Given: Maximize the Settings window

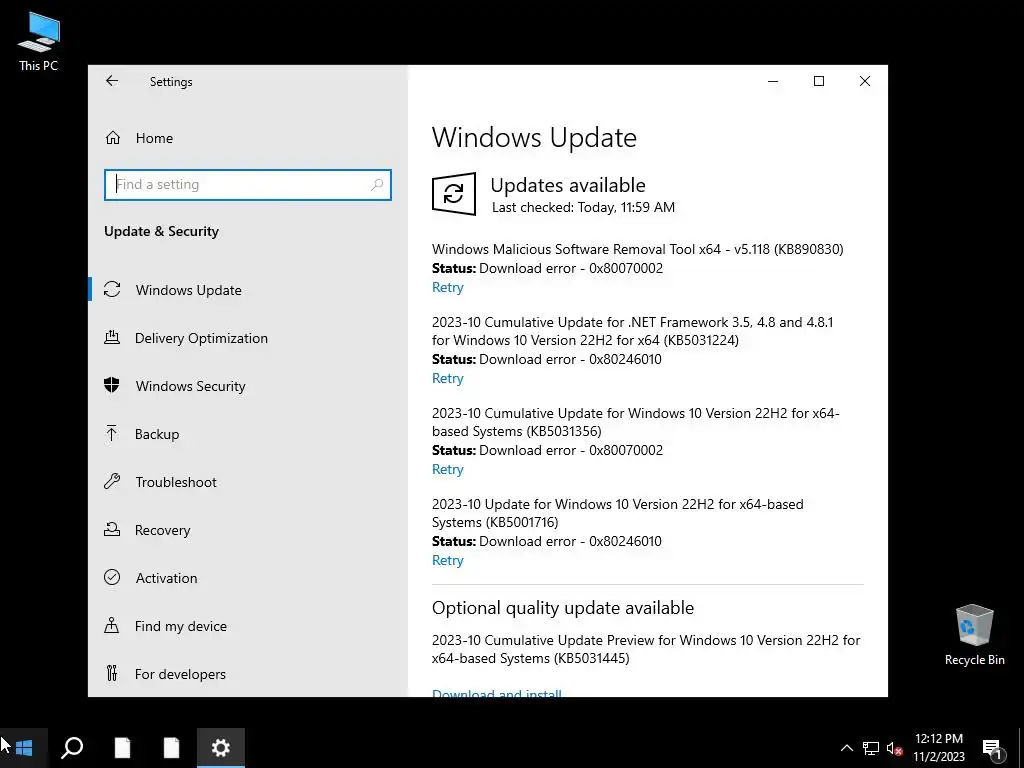Looking at the screenshot, I should tap(819, 81).
